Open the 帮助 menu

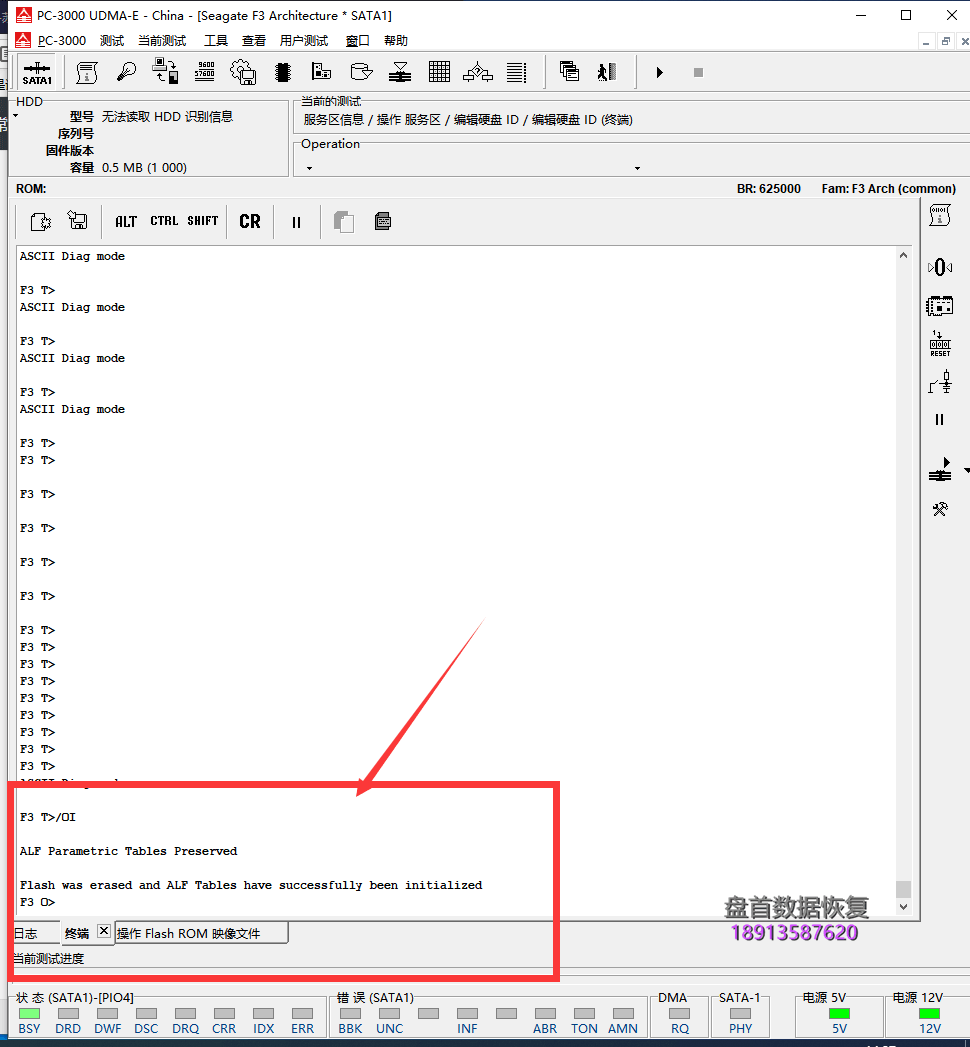[x=396, y=41]
